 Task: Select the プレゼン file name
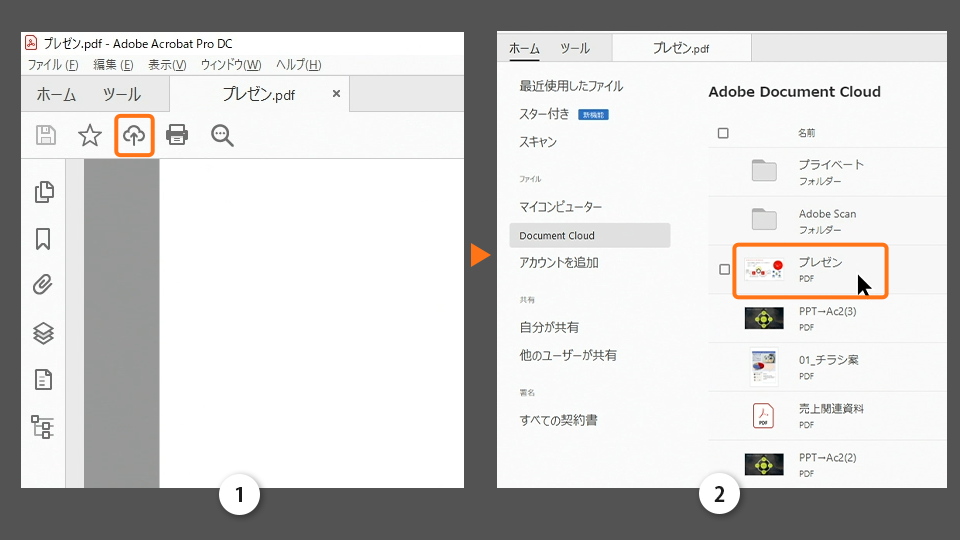tap(820, 262)
